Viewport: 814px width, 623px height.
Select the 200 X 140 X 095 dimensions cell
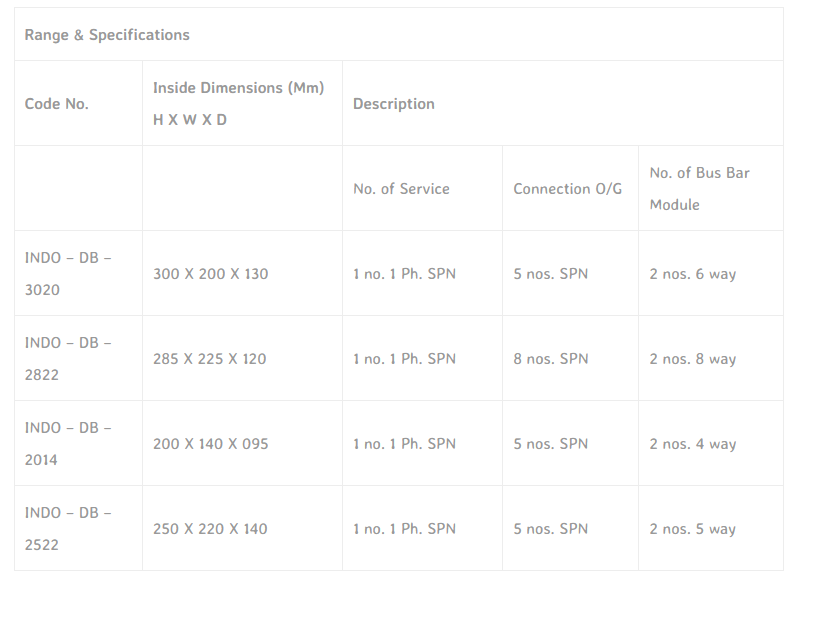(x=211, y=444)
